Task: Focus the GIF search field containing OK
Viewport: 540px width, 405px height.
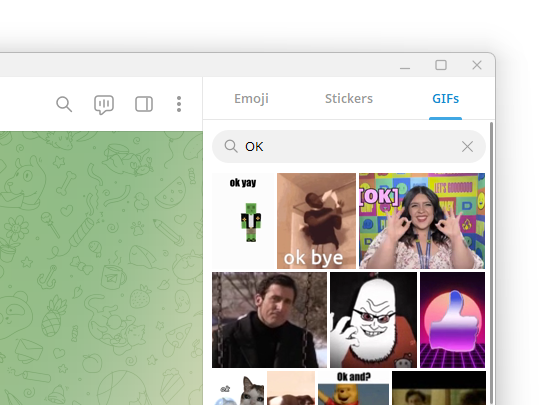Action: pos(349,146)
